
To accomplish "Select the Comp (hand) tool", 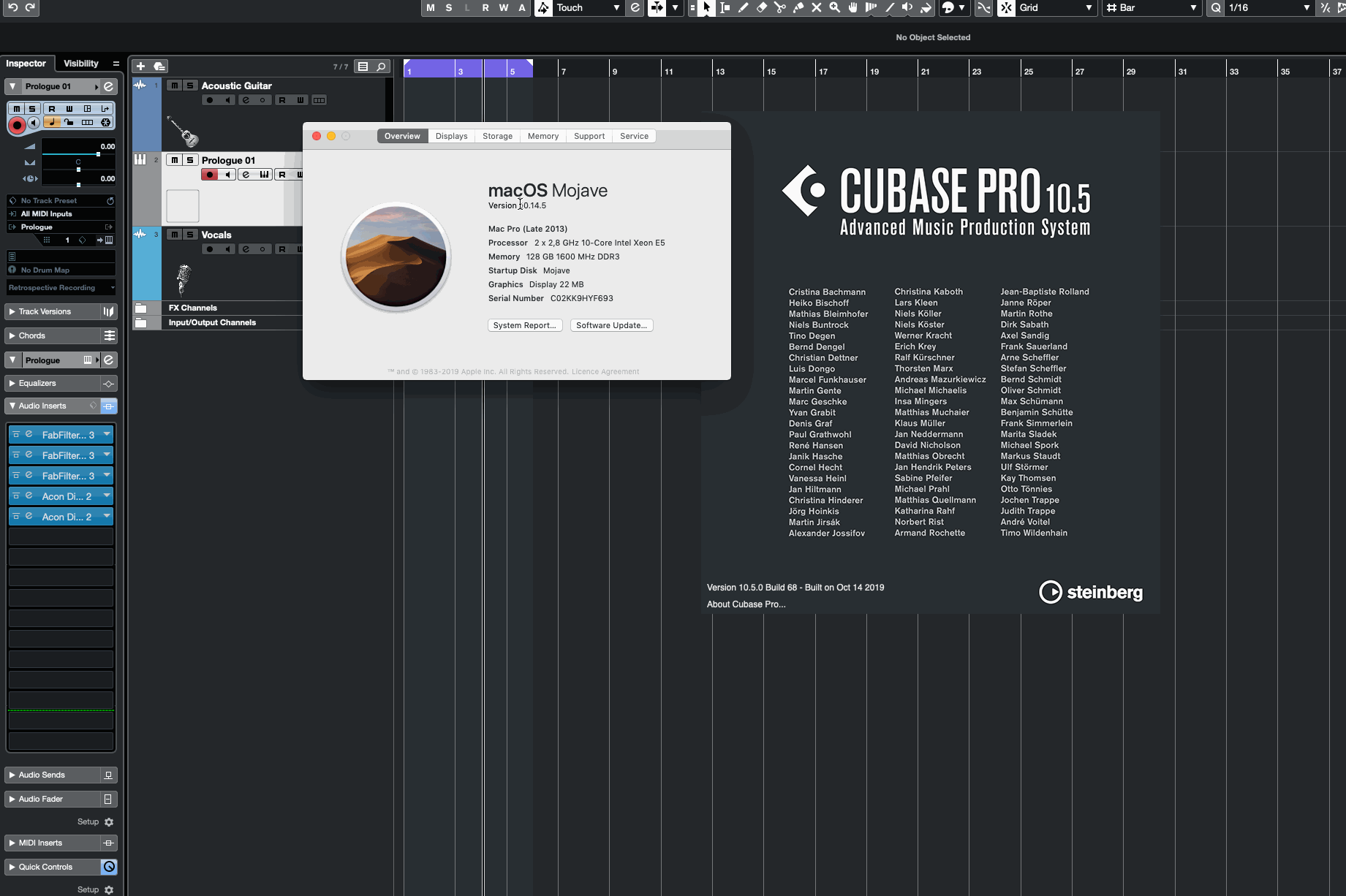I will coord(852,7).
